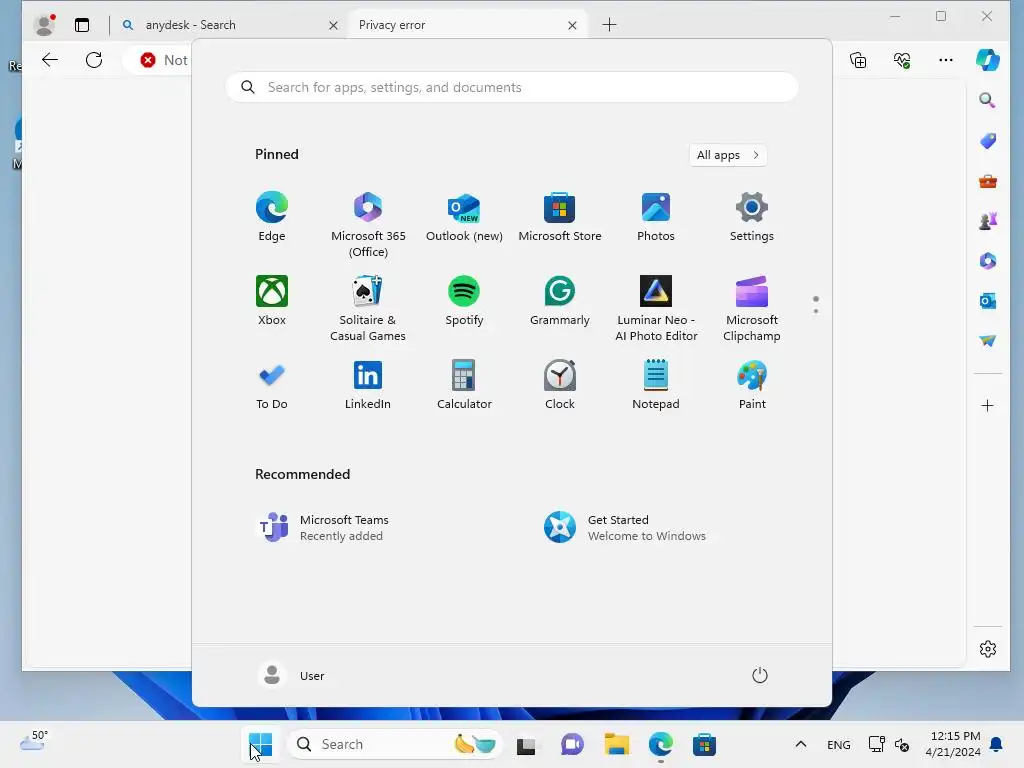The image size is (1024, 768).
Task: Open Settings from Start menu
Action: (752, 217)
